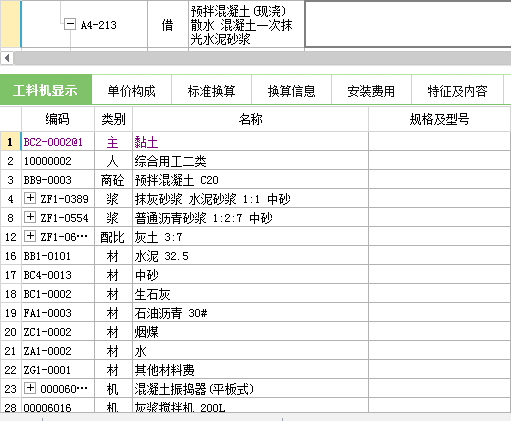Open the 安装费用 tab

(371, 91)
